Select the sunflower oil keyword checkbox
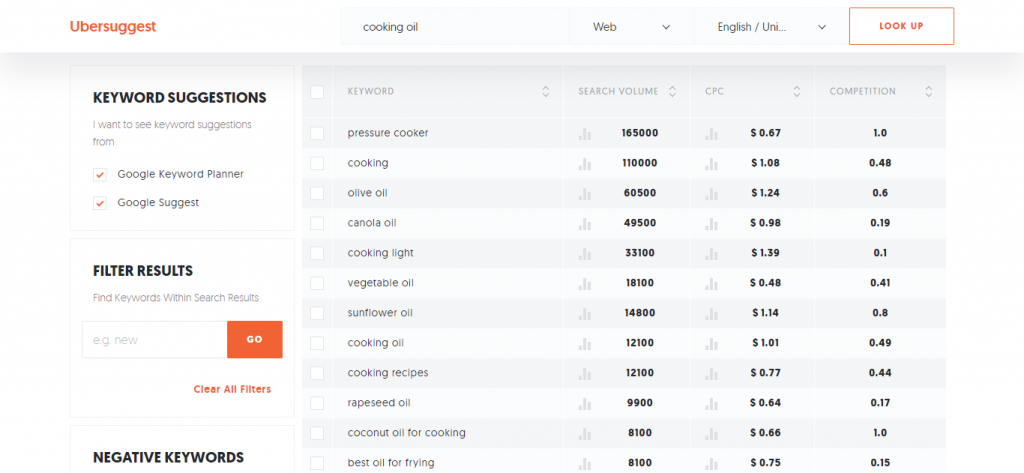This screenshot has width=1024, height=473. [x=317, y=314]
